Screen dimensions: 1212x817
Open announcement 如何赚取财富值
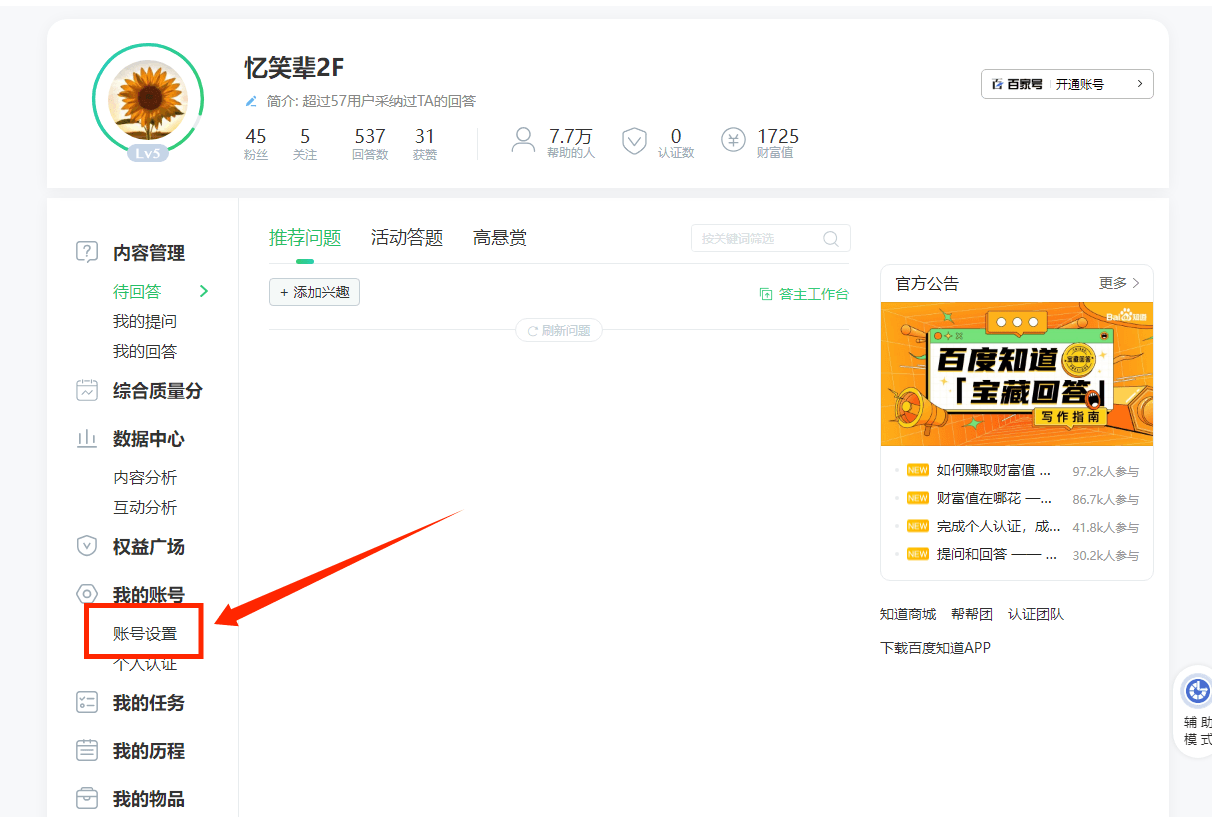[994, 470]
